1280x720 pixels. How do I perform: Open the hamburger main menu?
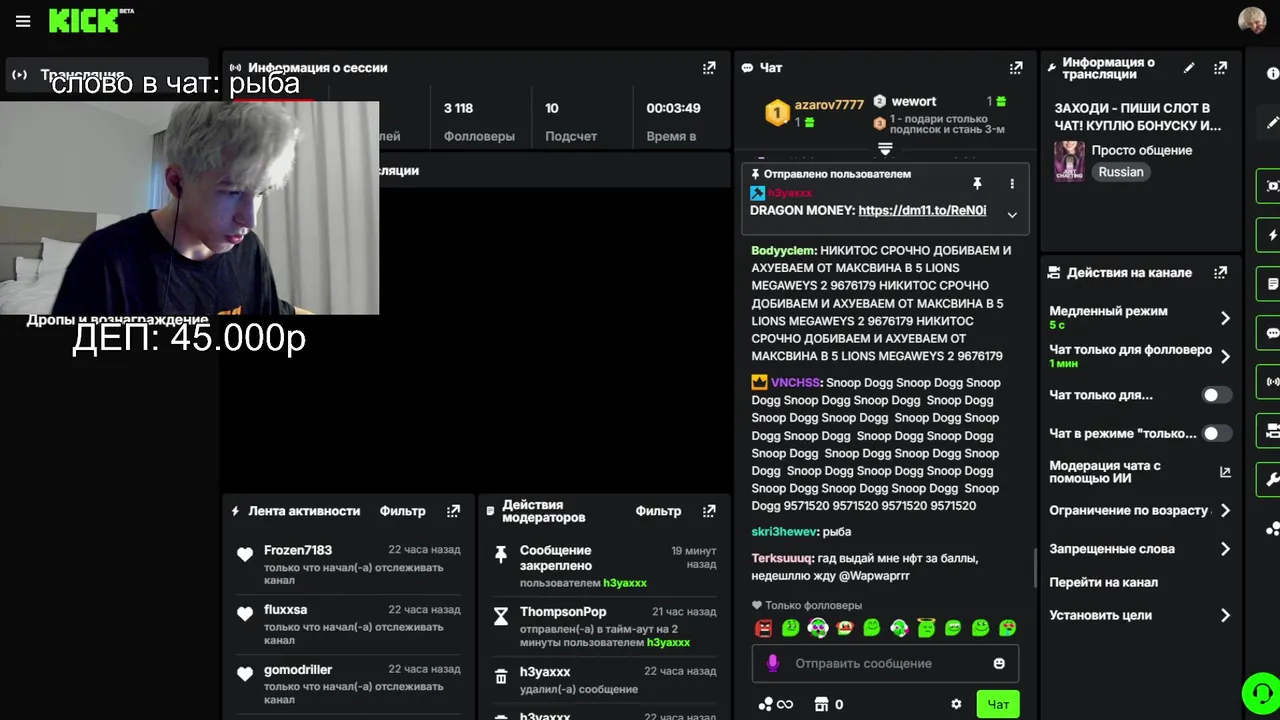point(23,21)
